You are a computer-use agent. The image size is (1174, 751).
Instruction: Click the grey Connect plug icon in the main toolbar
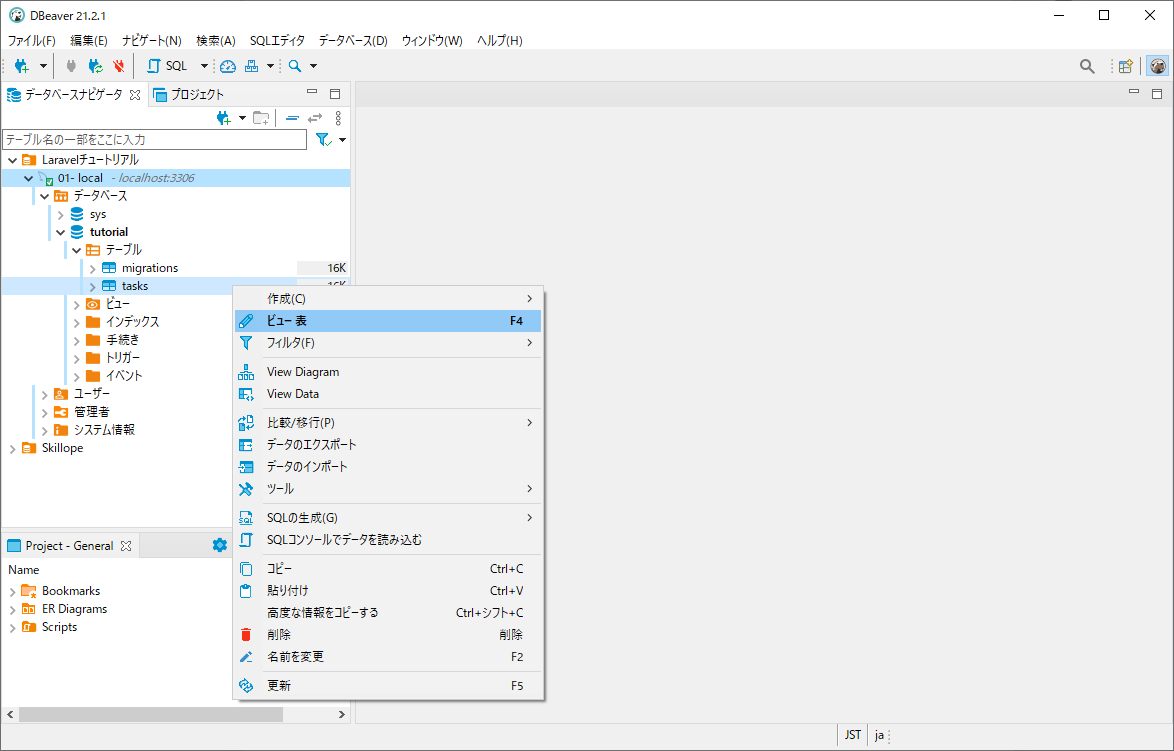tap(71, 66)
